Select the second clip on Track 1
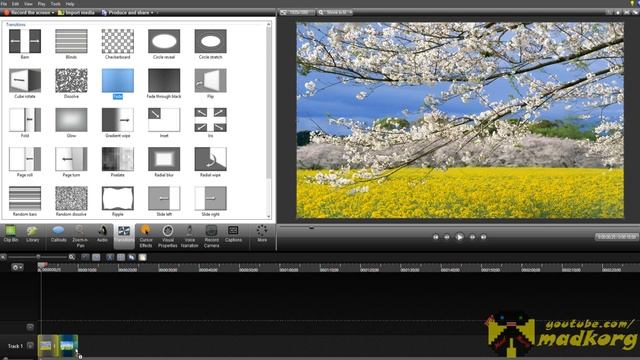This screenshot has width=640, height=360. (67, 346)
